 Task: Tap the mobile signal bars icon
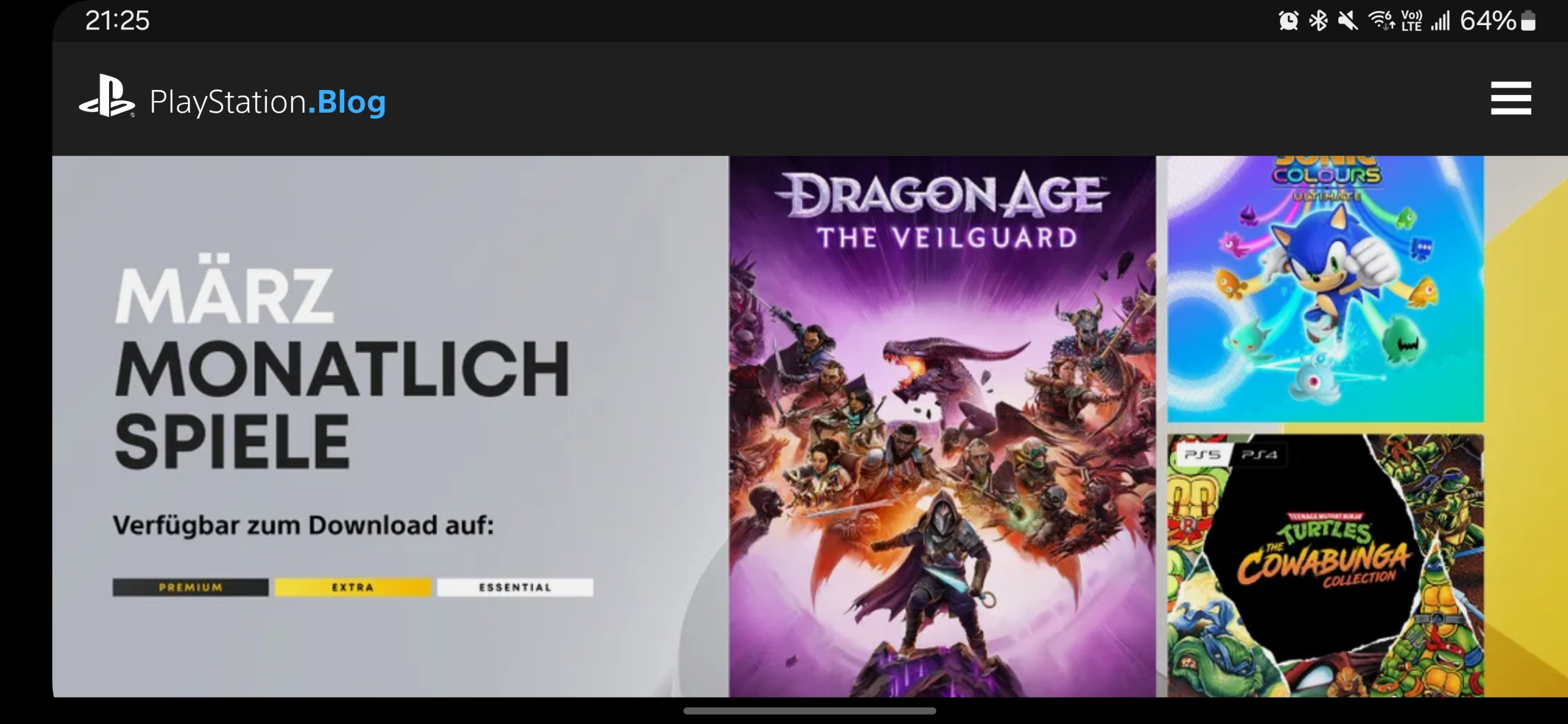click(1440, 21)
